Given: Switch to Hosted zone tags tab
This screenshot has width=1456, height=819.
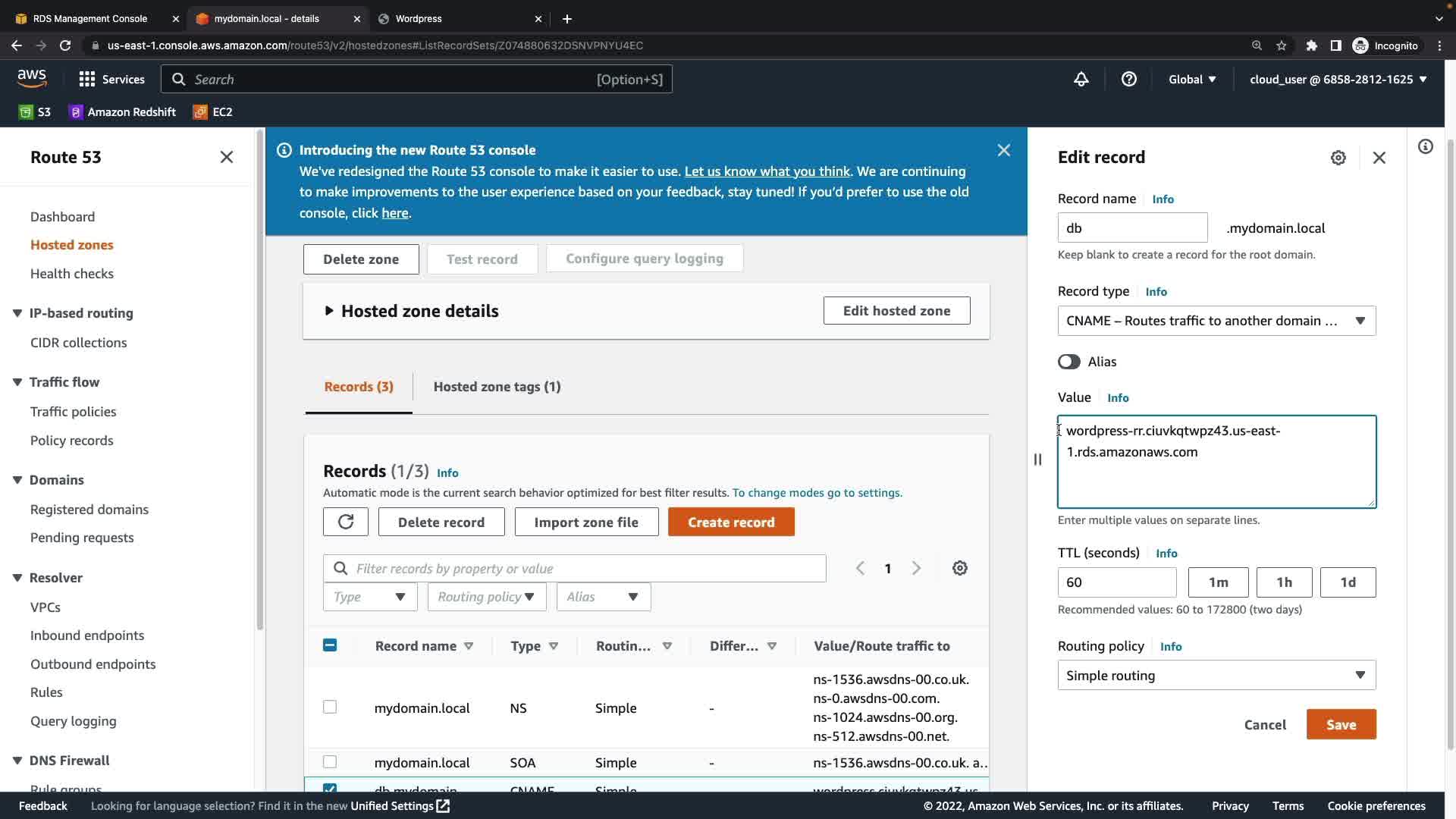Looking at the screenshot, I should point(497,387).
